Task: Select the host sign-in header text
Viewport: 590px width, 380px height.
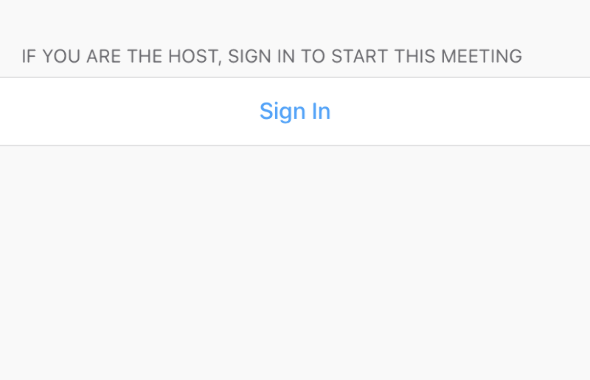Action: (x=272, y=56)
